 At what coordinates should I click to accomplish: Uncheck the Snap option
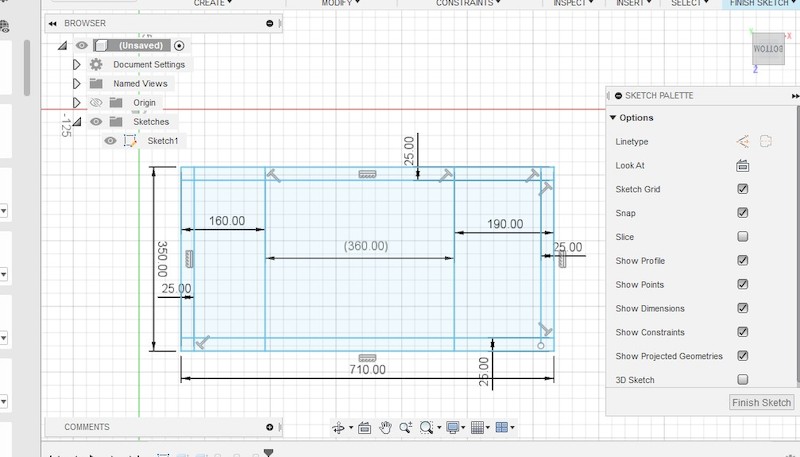point(743,213)
